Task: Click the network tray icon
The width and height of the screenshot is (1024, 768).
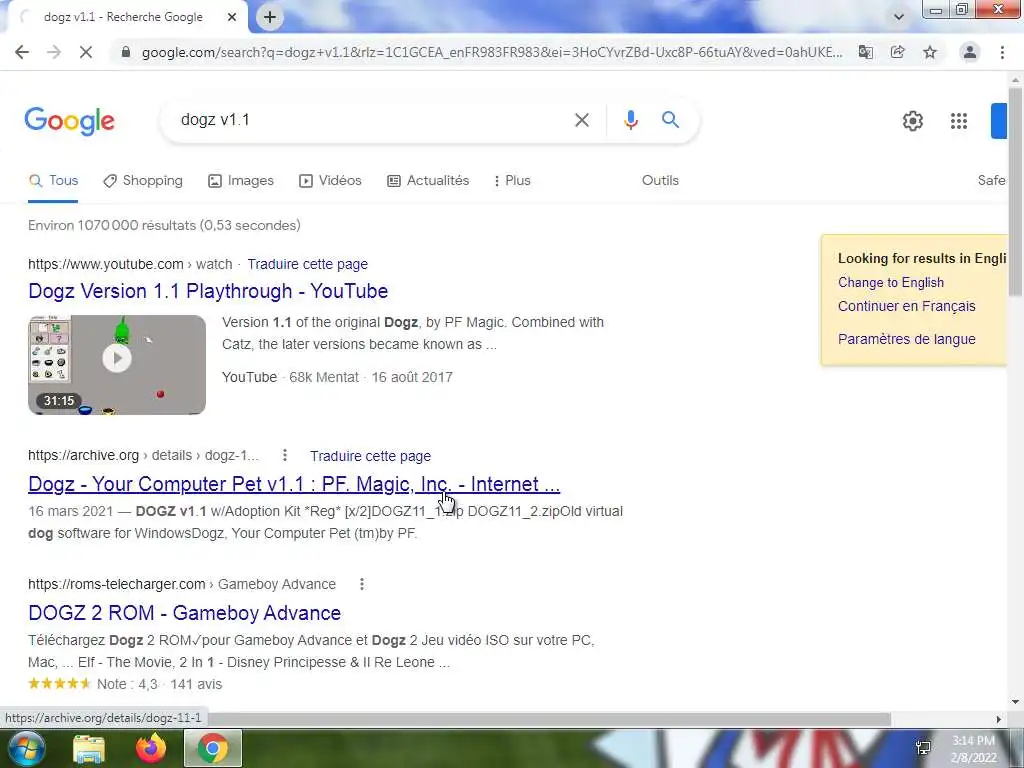Action: (x=923, y=748)
